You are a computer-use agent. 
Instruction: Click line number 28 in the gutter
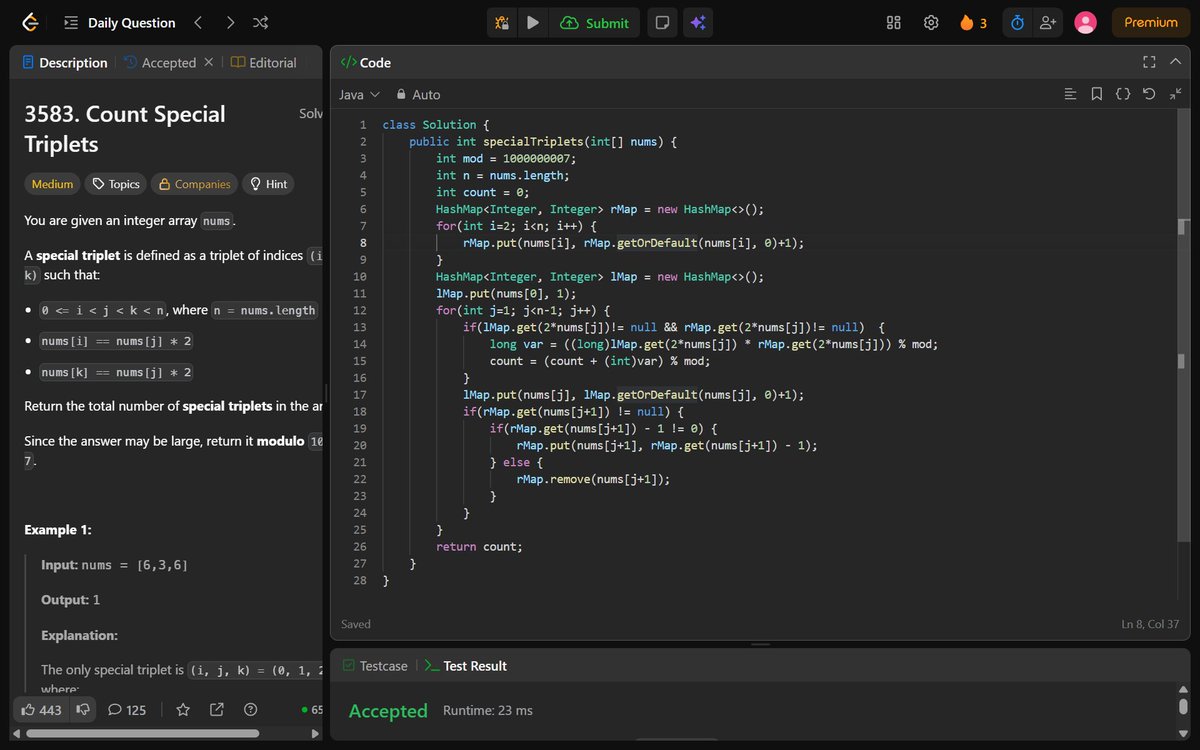click(x=360, y=580)
